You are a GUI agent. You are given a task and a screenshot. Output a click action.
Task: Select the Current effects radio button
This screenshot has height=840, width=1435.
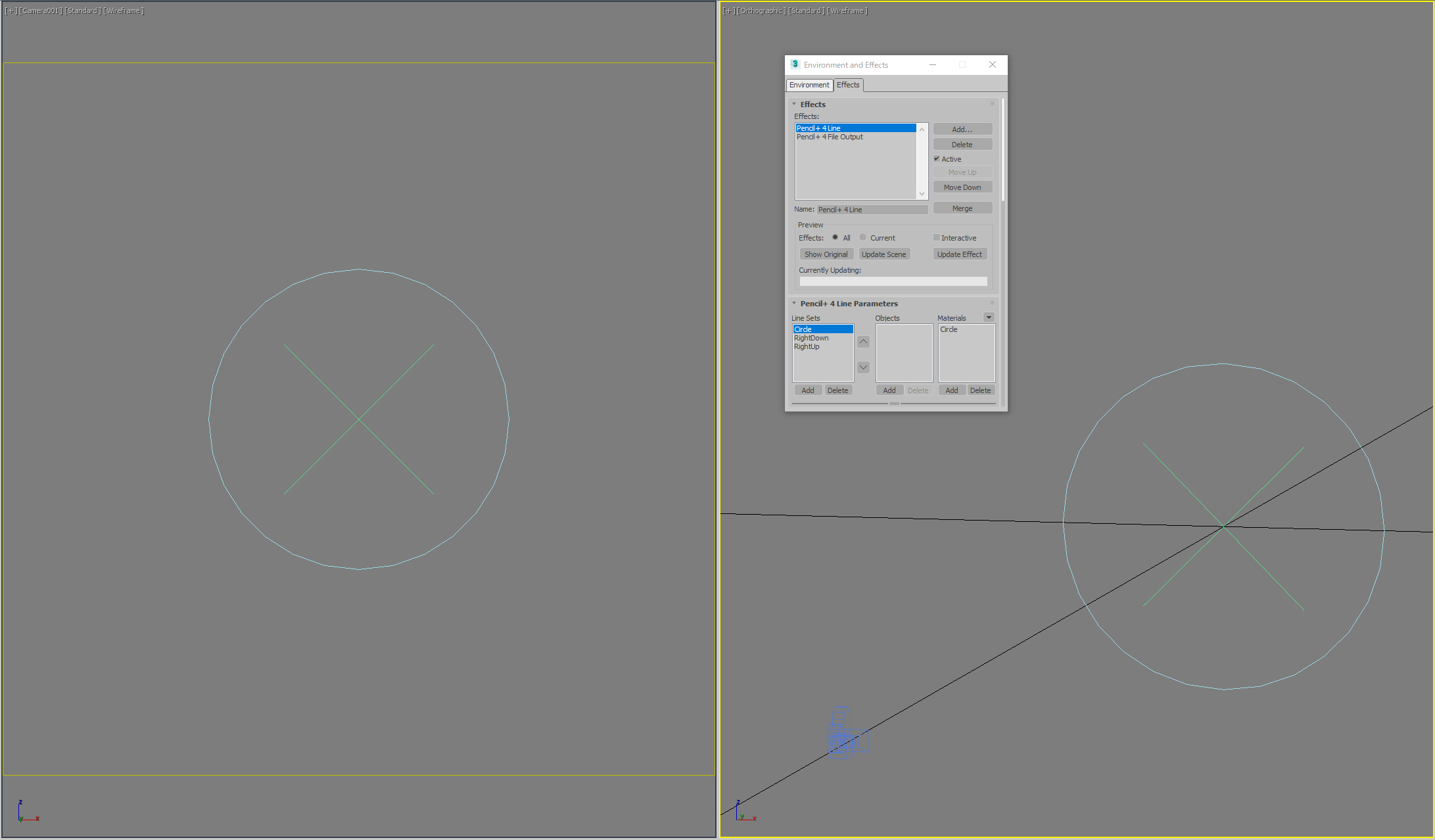click(863, 237)
